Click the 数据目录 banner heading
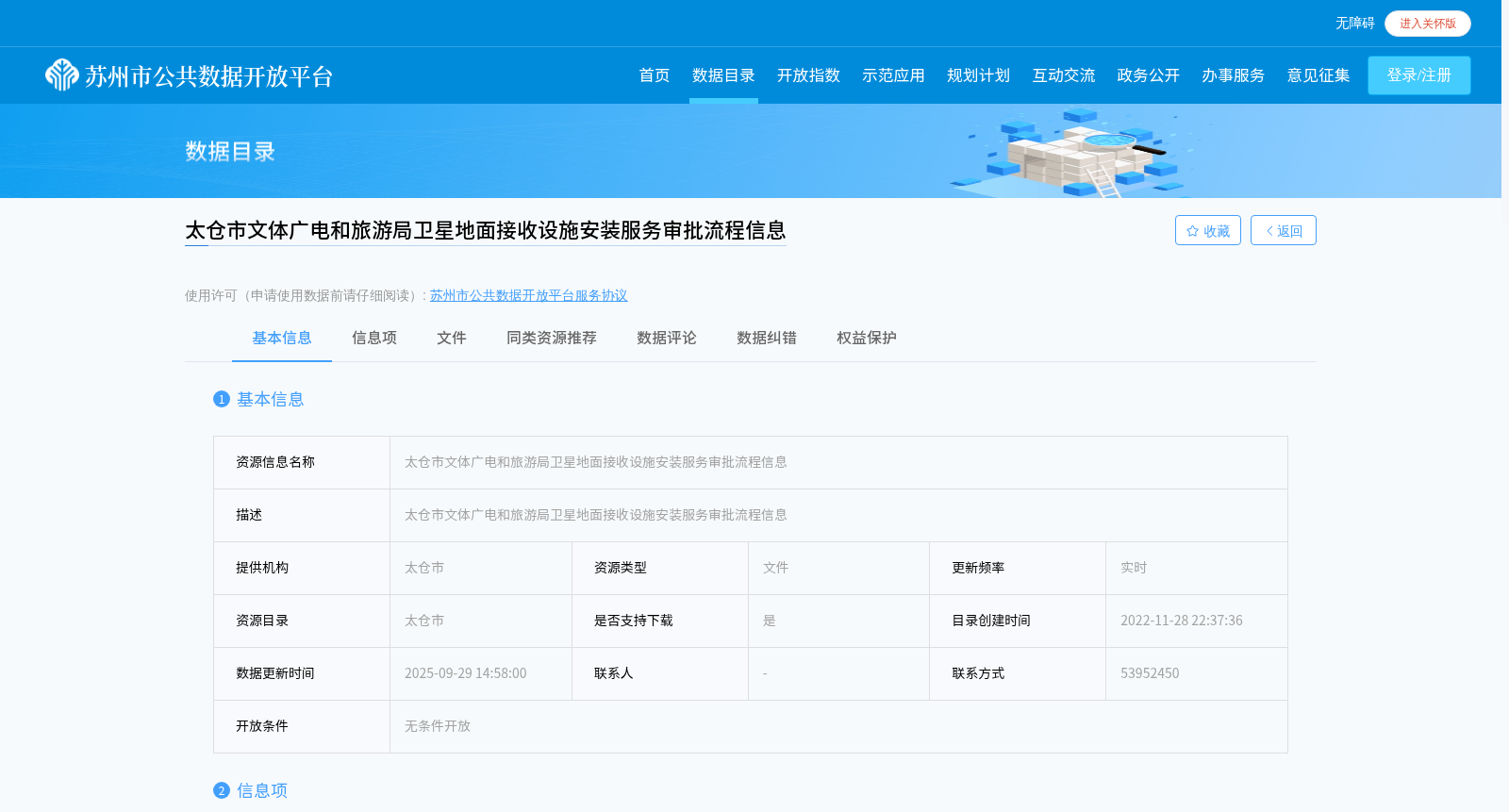 [x=230, y=152]
